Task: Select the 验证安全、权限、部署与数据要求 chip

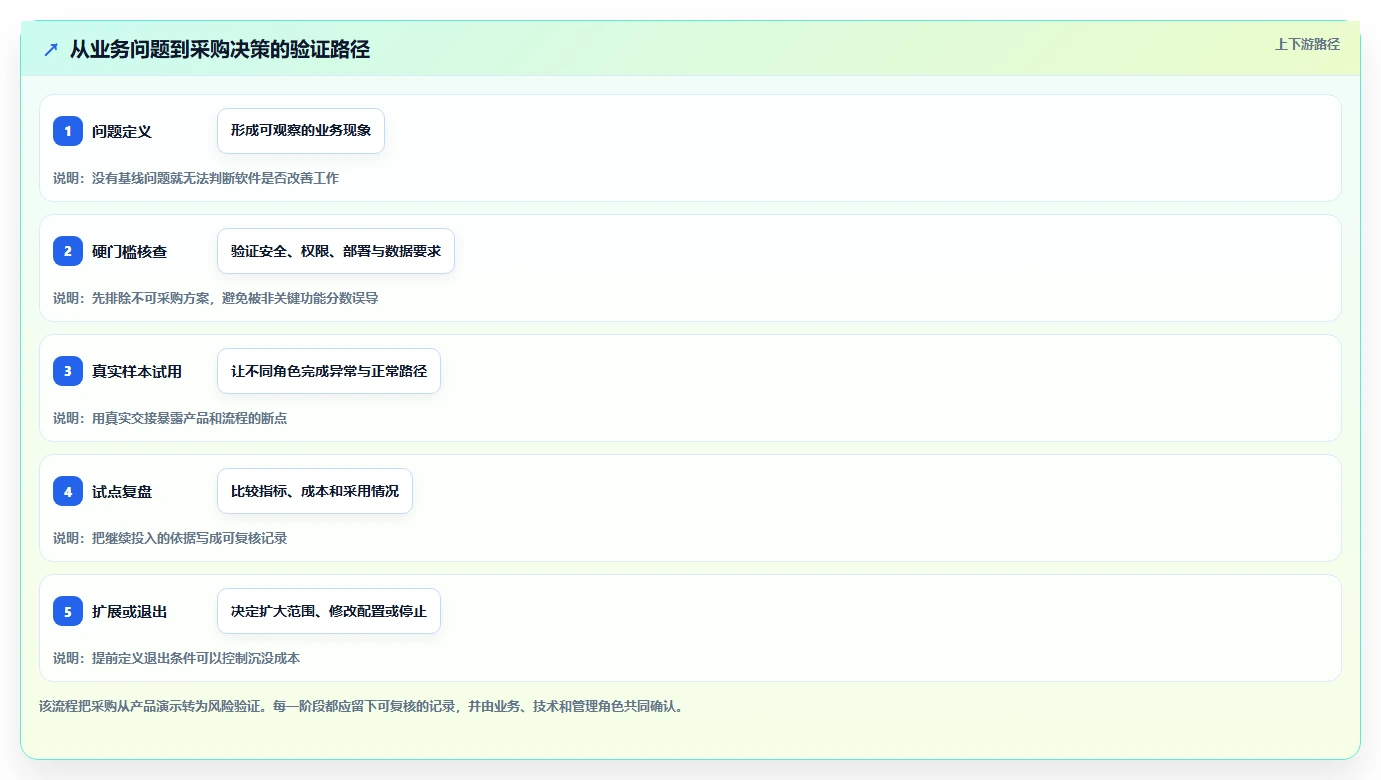Action: click(x=336, y=251)
